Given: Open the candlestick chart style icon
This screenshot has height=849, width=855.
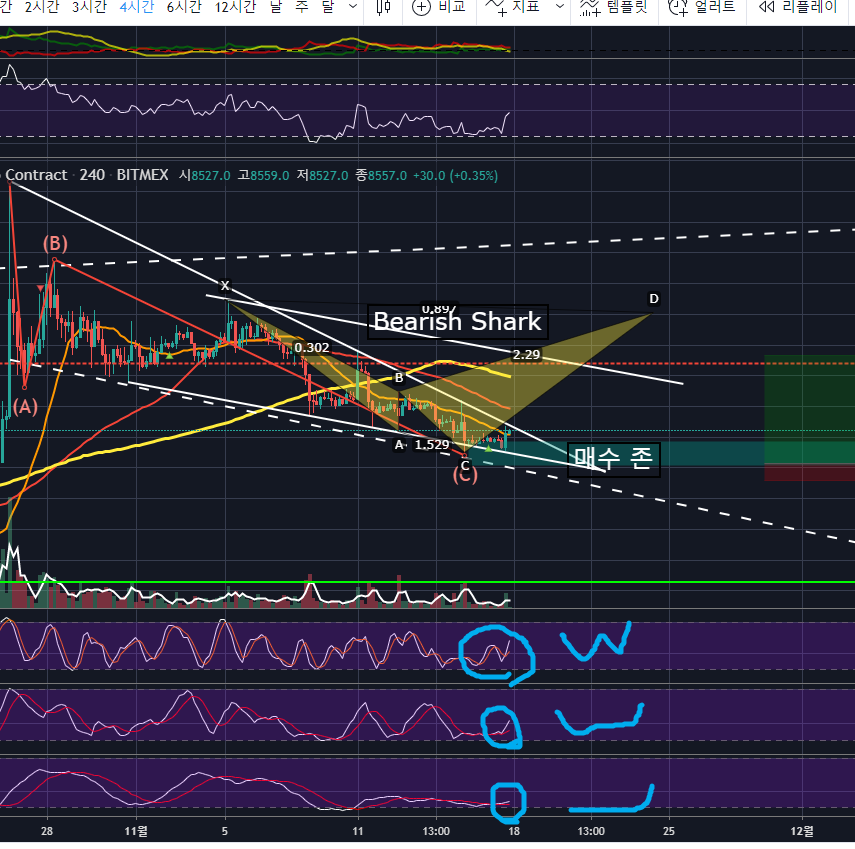Looking at the screenshot, I should (x=383, y=7).
